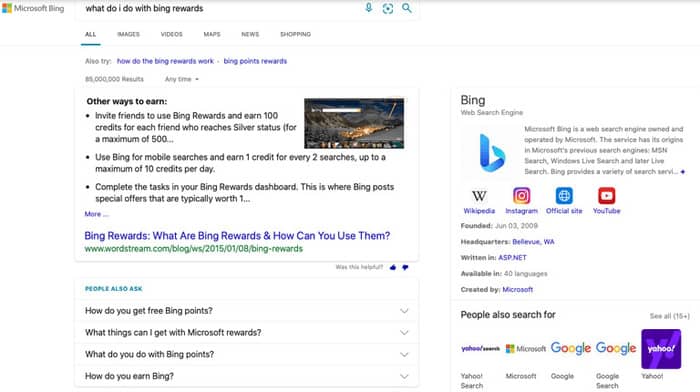Open the wordstream.com URL link
Viewport: 700px width, 392px height.
(193, 249)
